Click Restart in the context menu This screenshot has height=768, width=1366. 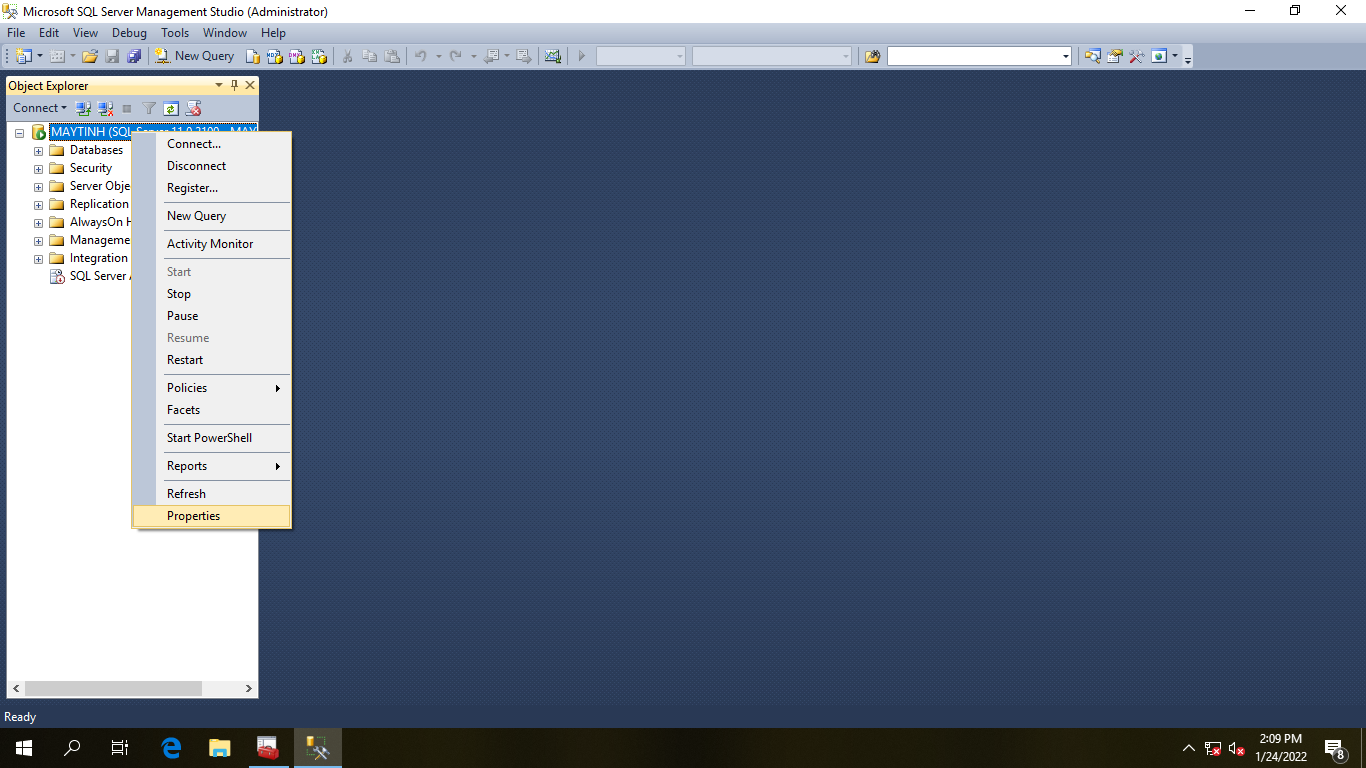(185, 360)
